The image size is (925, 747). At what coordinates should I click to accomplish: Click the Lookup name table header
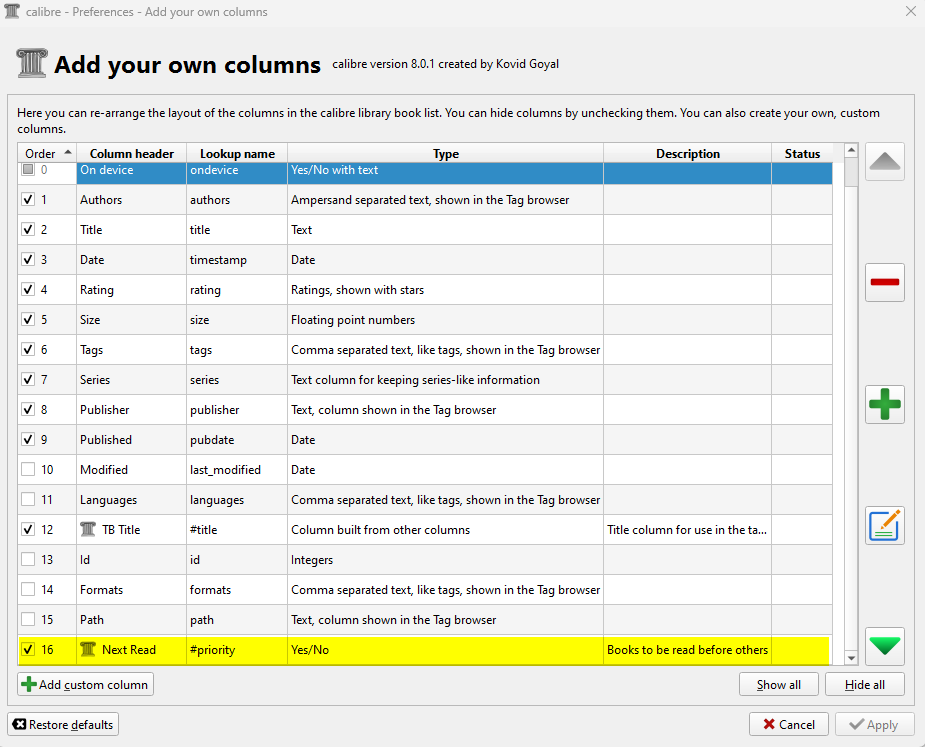pyautogui.click(x=237, y=153)
